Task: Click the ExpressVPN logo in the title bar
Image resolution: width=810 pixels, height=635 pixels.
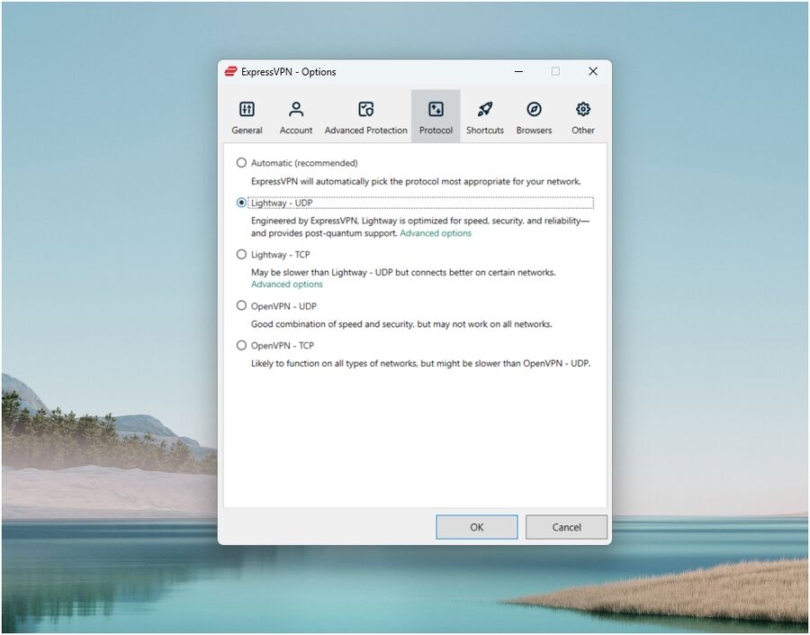Action: click(x=231, y=71)
